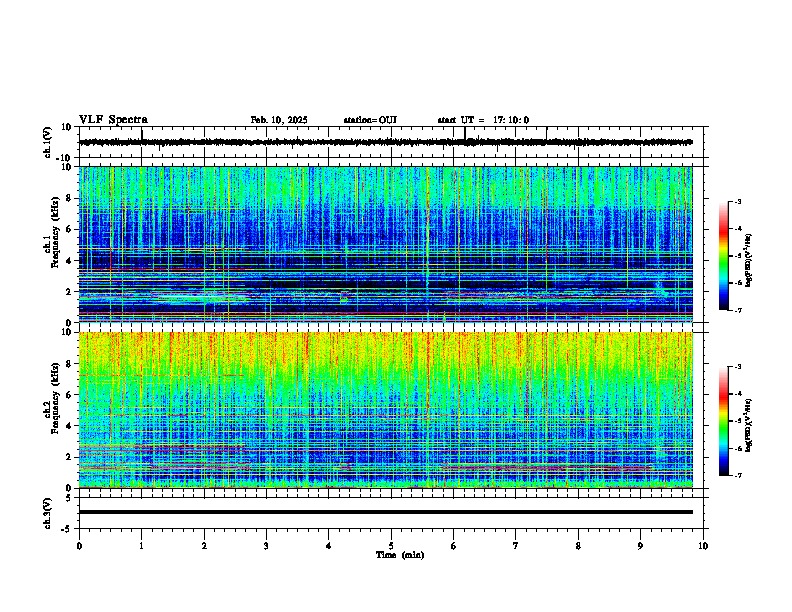Click the ch.2 spectrogram color scale bar
The height and width of the screenshot is (612, 792).
(724, 421)
